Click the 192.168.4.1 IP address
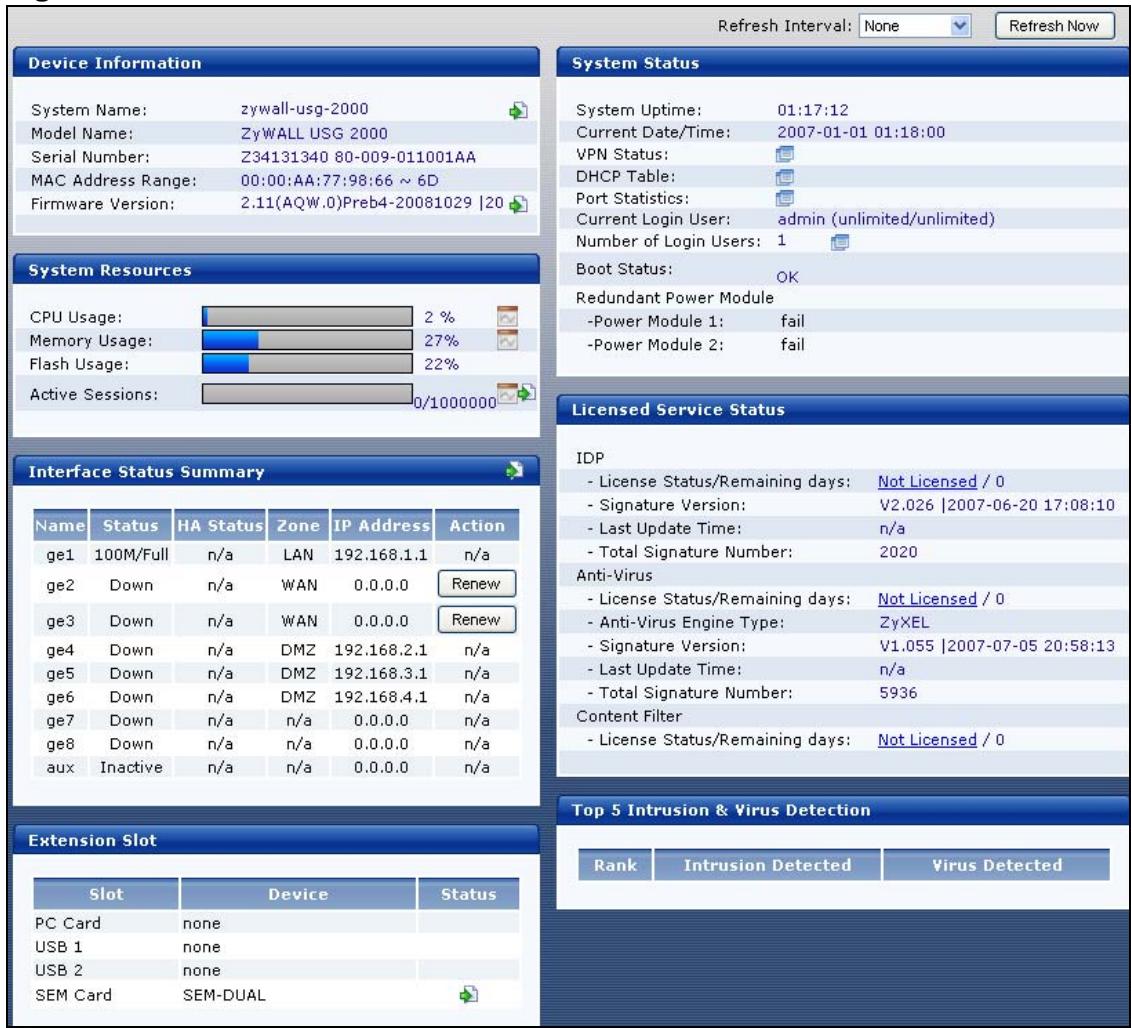1131x1028 pixels. (381, 697)
